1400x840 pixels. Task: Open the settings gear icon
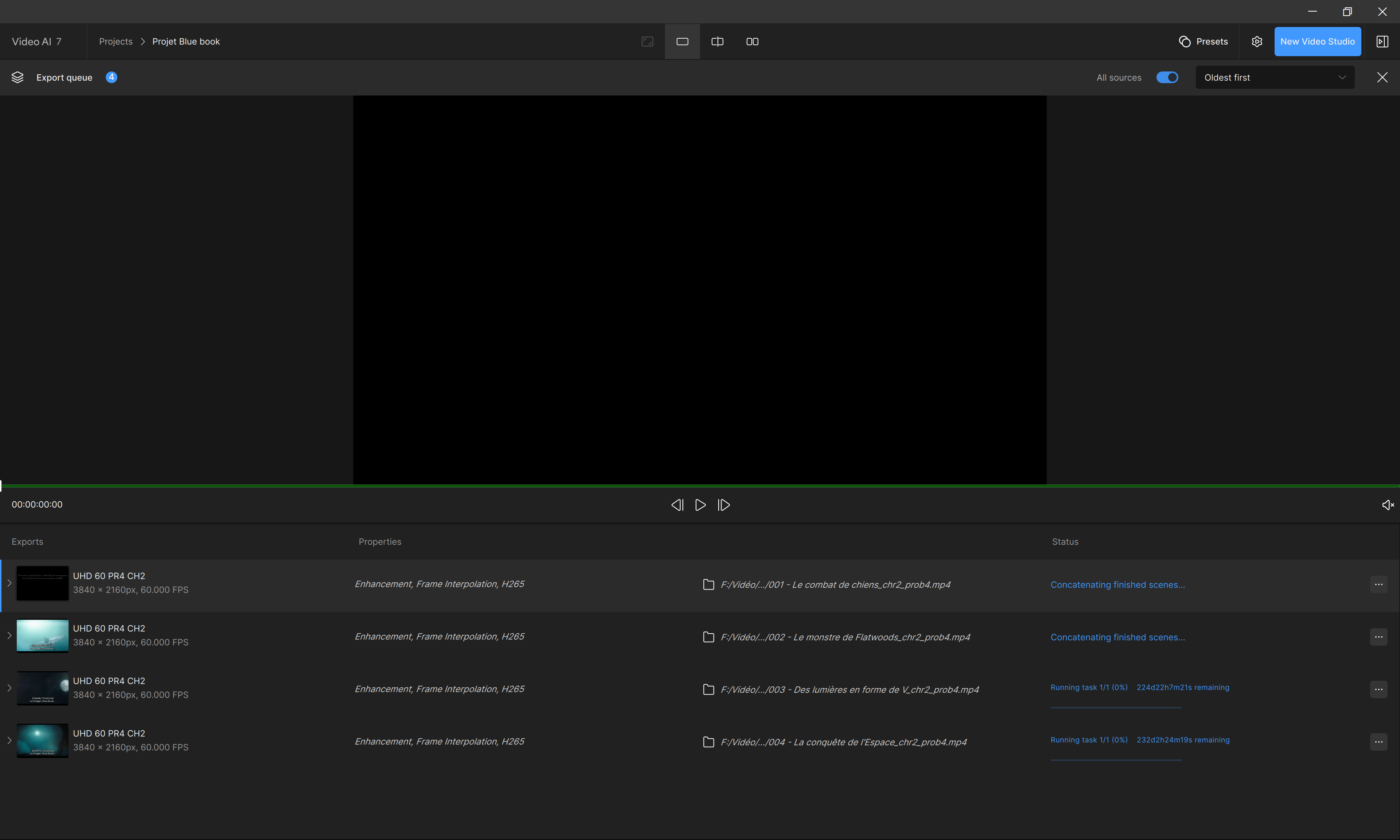1257,41
